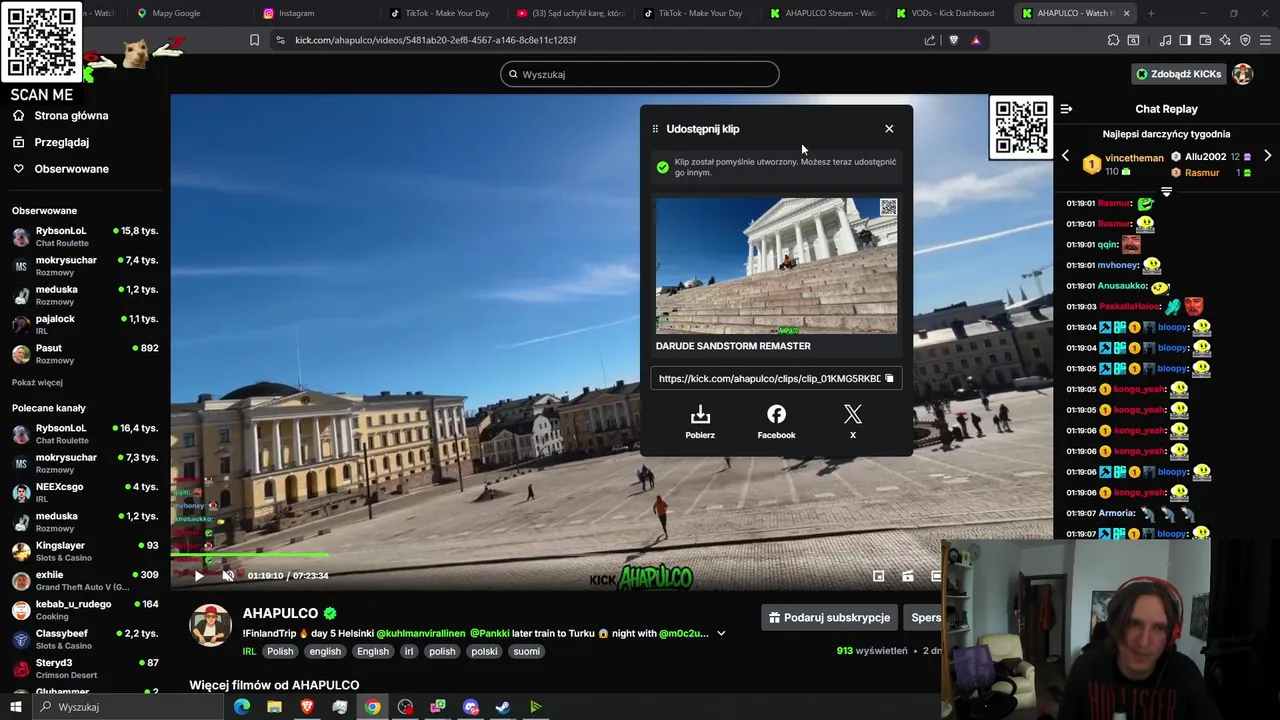Unmute the video player volume
Screen dimensions: 1280x720
pyautogui.click(x=228, y=576)
